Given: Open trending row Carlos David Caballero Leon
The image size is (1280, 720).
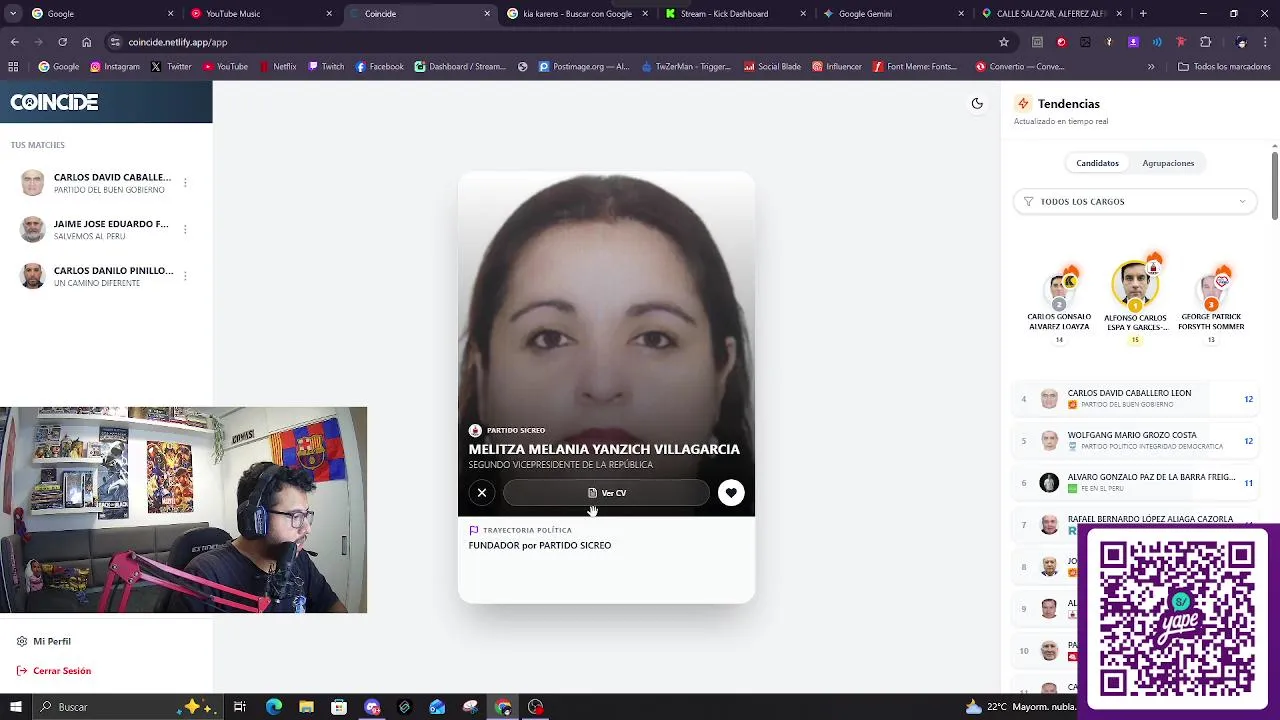Looking at the screenshot, I should [x=1135, y=398].
